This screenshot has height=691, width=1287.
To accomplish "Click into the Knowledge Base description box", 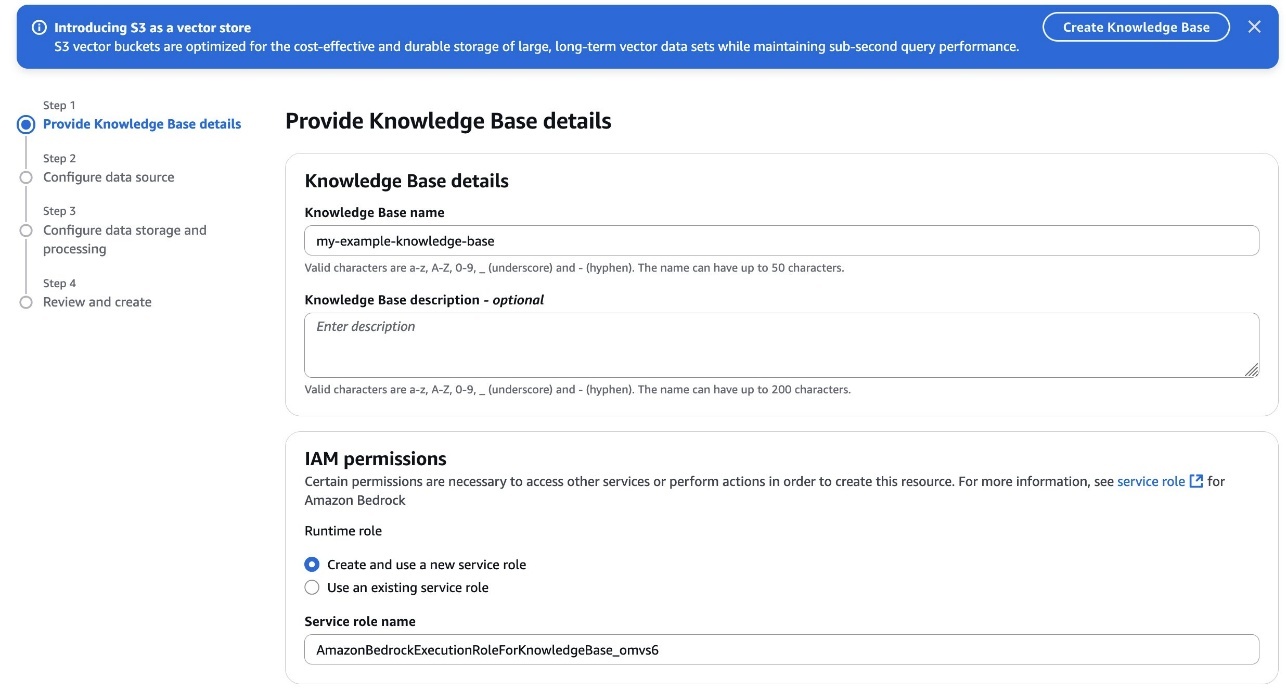I will pyautogui.click(x=780, y=345).
